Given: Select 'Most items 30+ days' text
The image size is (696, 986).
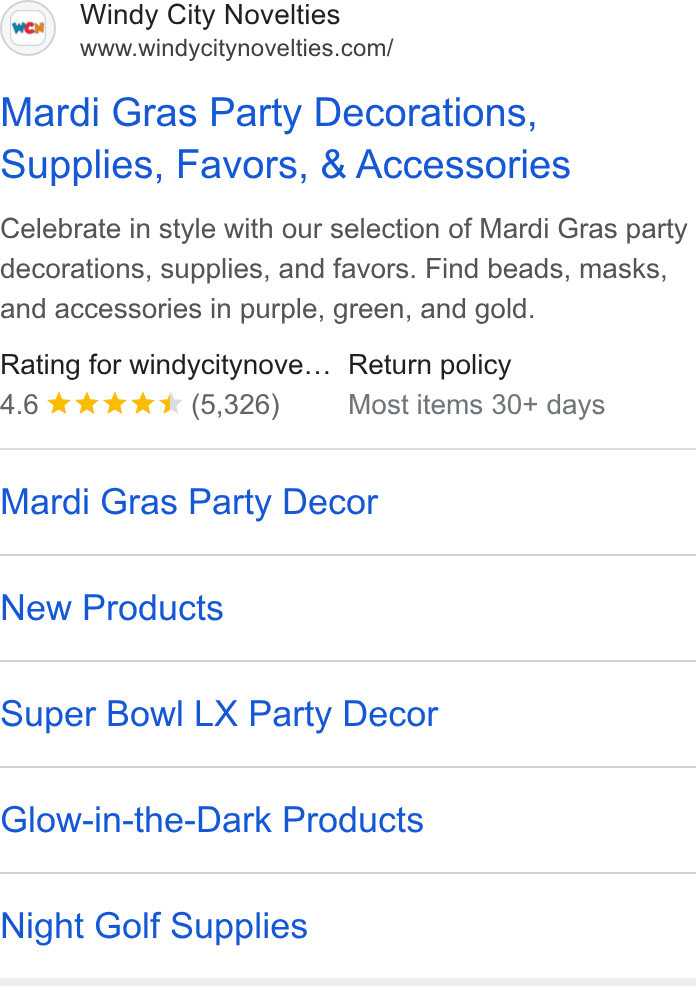Looking at the screenshot, I should 477,404.
